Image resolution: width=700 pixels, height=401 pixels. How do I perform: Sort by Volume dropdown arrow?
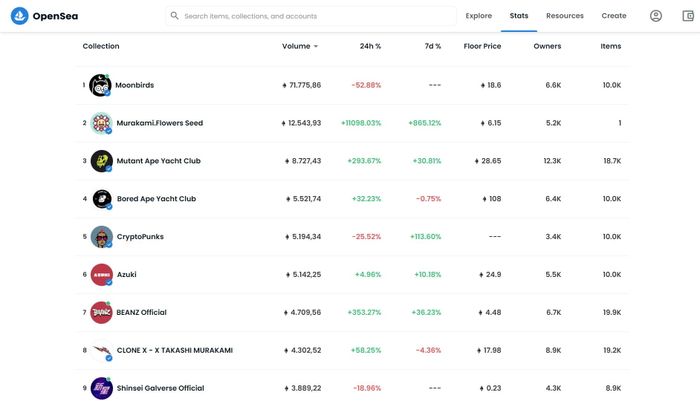point(316,46)
